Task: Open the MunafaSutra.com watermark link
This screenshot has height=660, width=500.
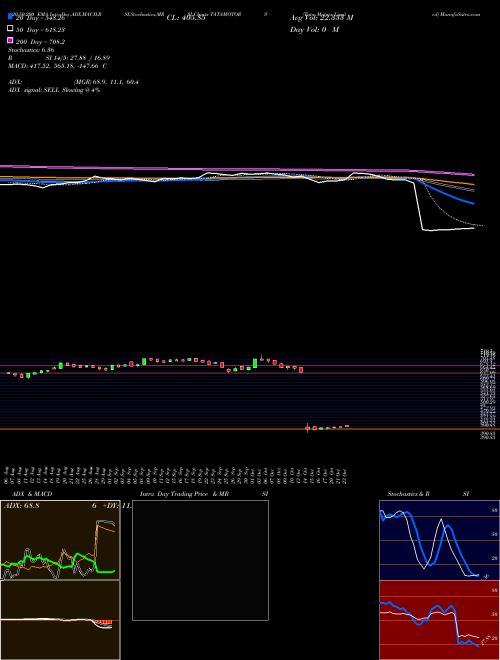Action: click(456, 14)
